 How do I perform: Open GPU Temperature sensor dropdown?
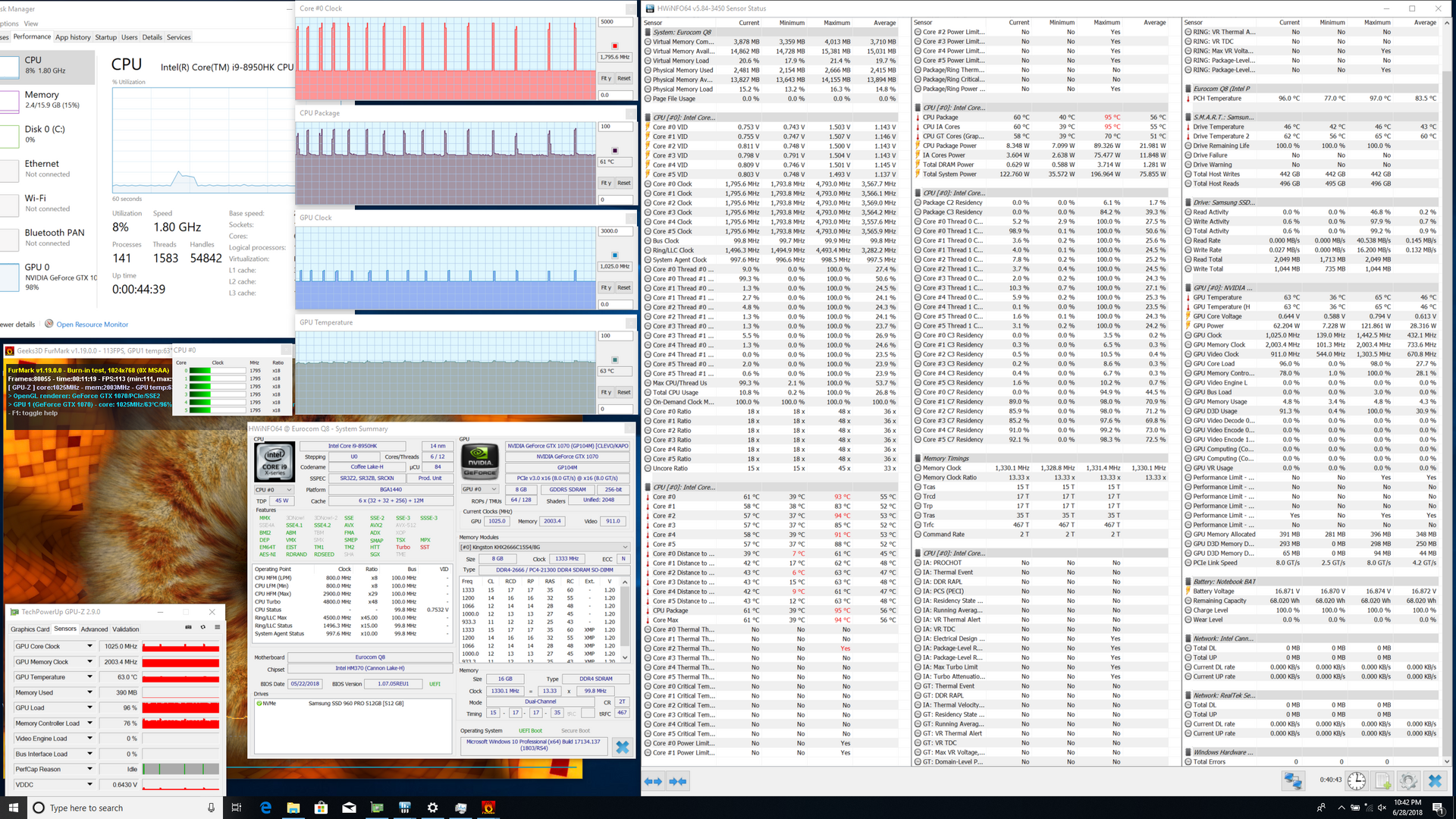pyautogui.click(x=89, y=677)
